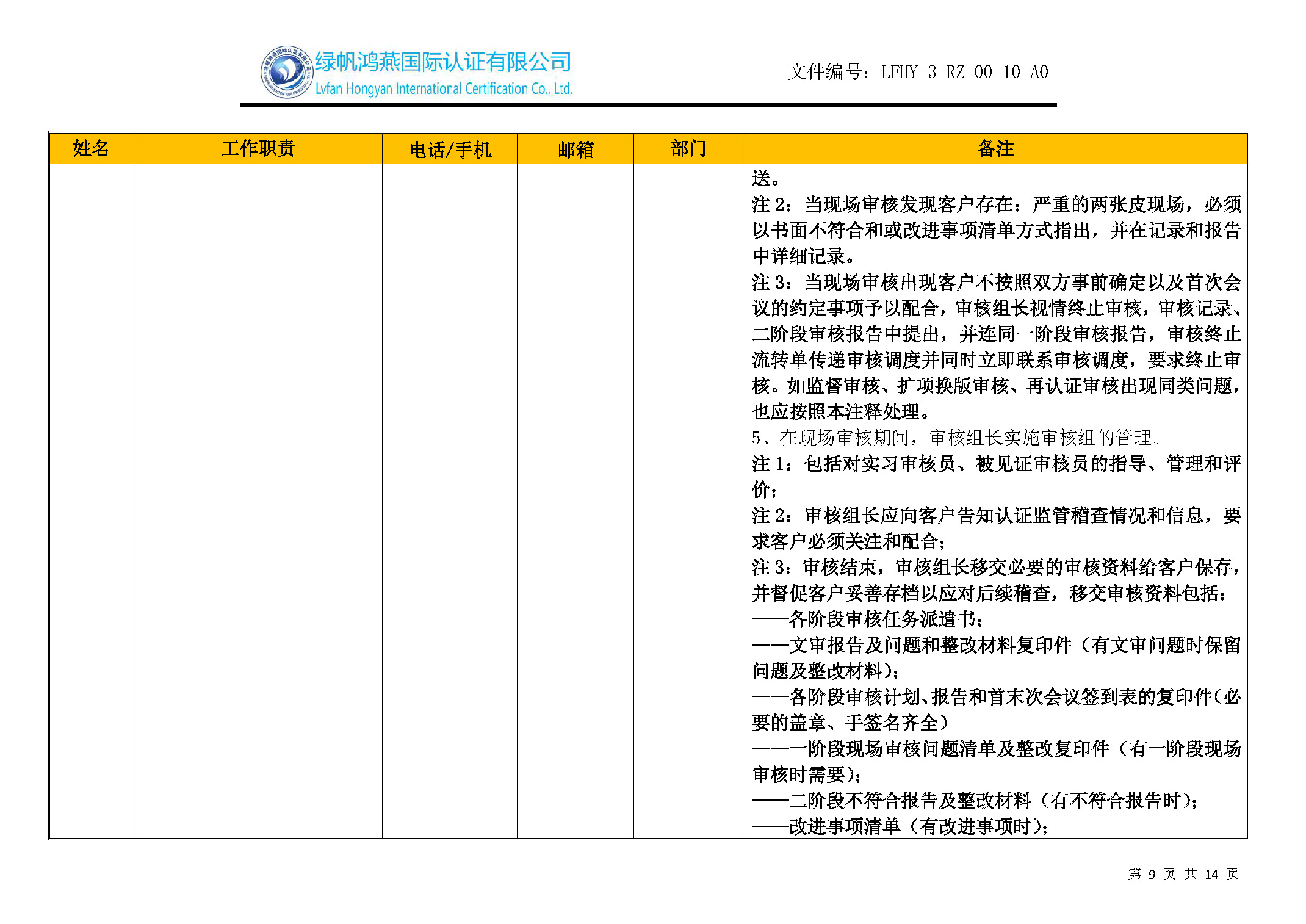Image resolution: width=1306 pixels, height=924 pixels.
Task: Click the company logo emblem
Action: (x=286, y=72)
